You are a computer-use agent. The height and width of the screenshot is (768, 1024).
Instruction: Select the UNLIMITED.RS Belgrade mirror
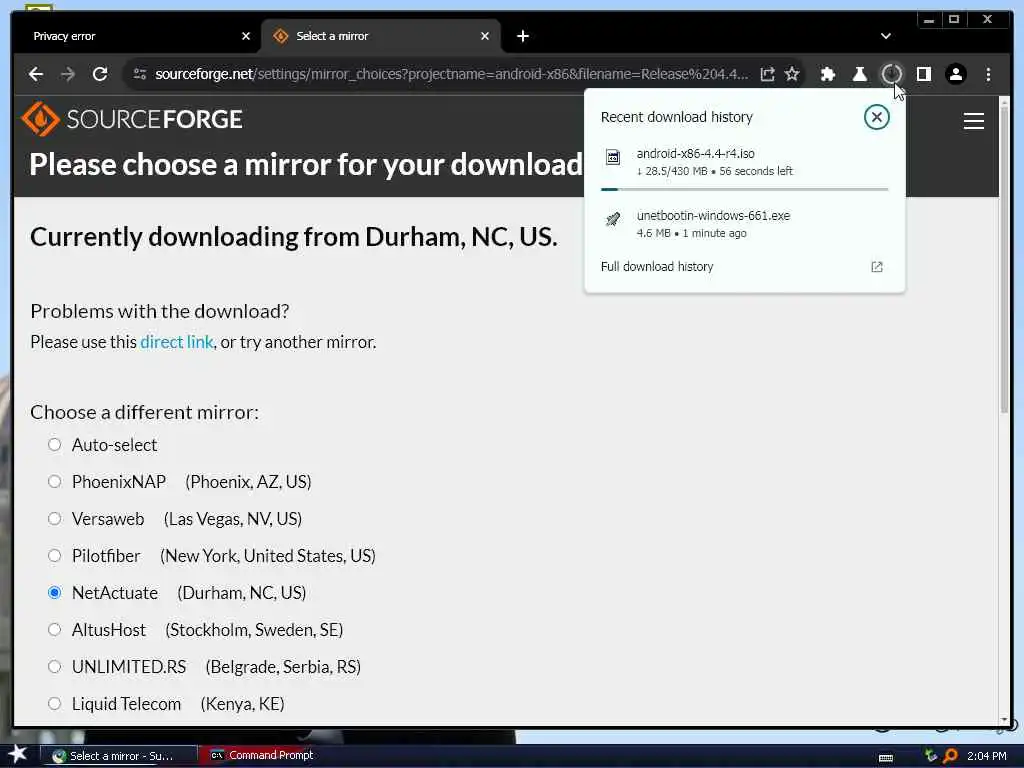[x=55, y=667]
